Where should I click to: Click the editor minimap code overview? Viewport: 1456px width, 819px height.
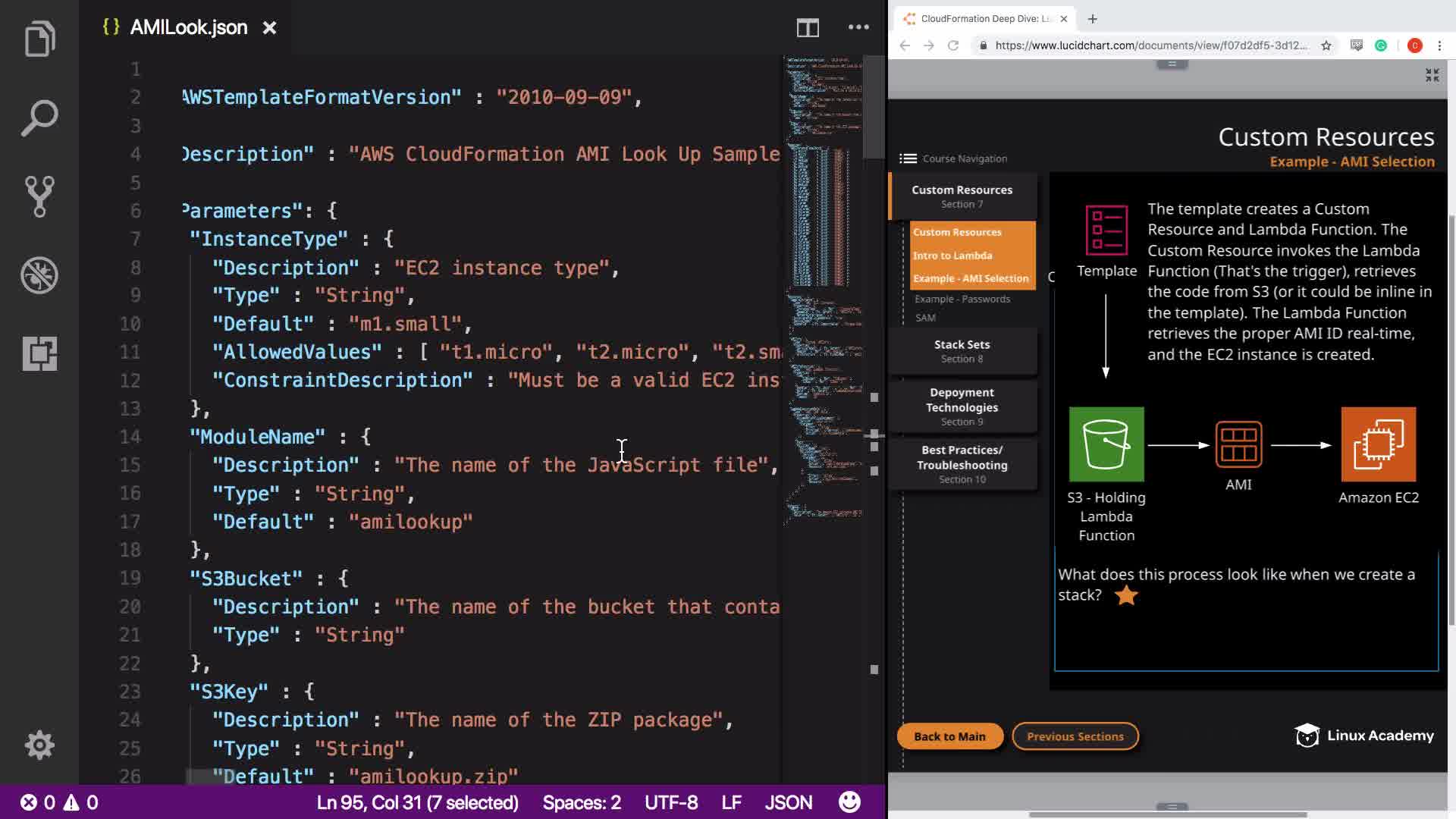click(823, 288)
